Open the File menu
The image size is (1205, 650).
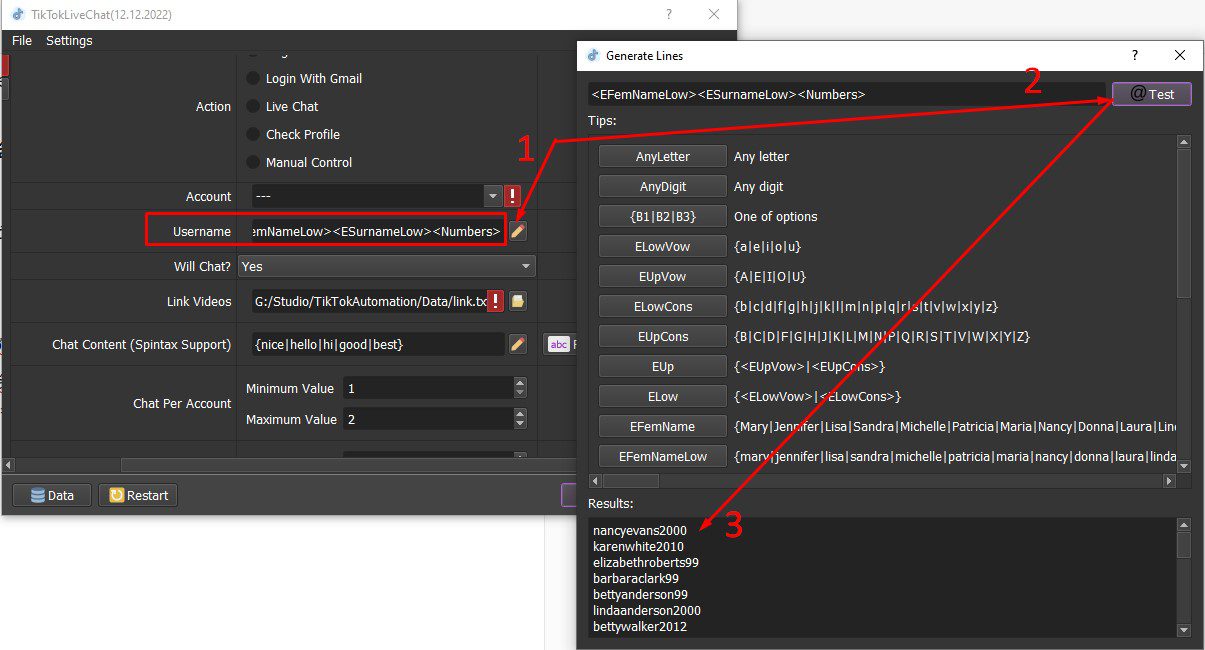point(22,40)
